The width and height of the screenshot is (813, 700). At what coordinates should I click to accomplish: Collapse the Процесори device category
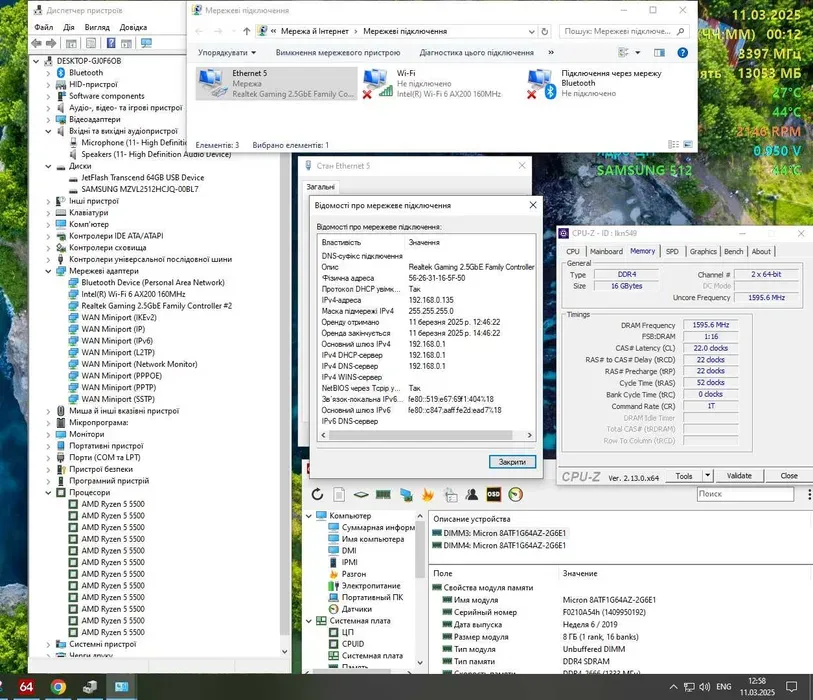click(48, 493)
